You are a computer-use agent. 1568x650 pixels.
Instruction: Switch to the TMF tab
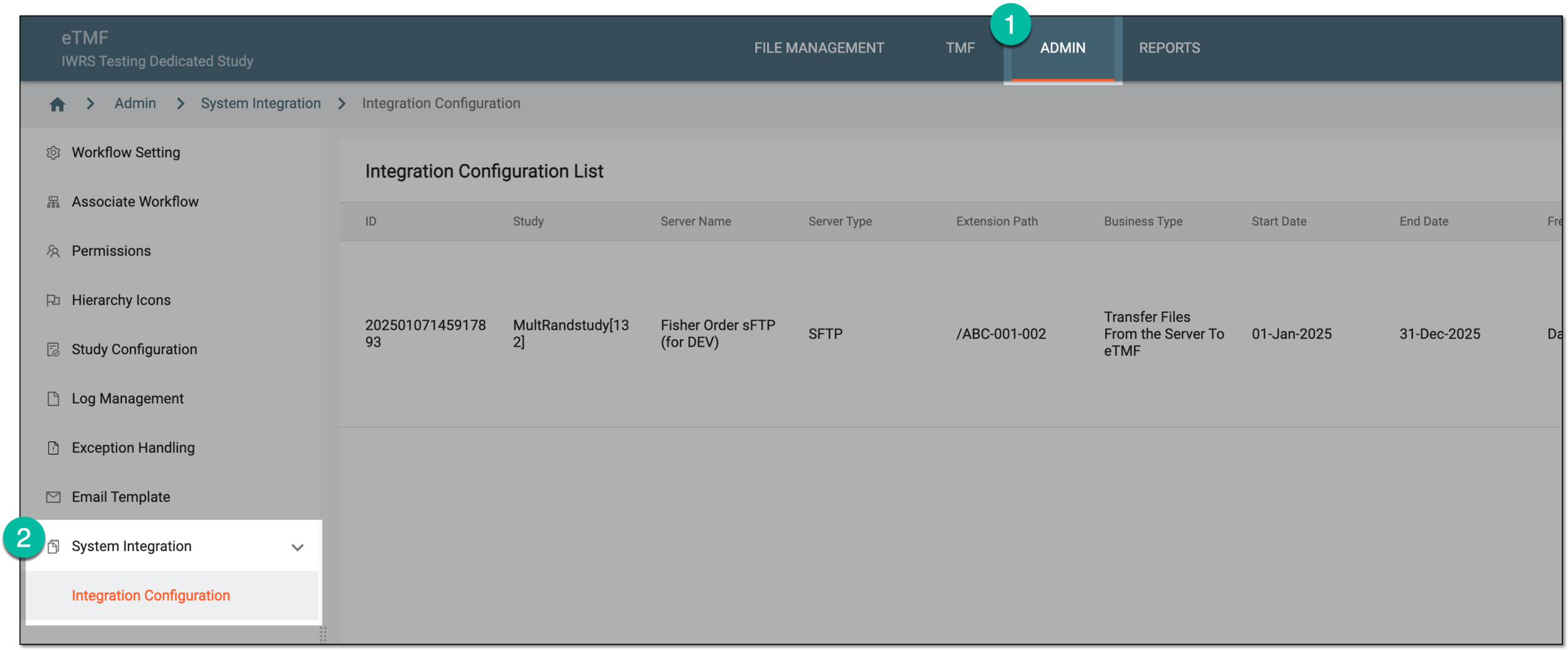click(x=960, y=48)
